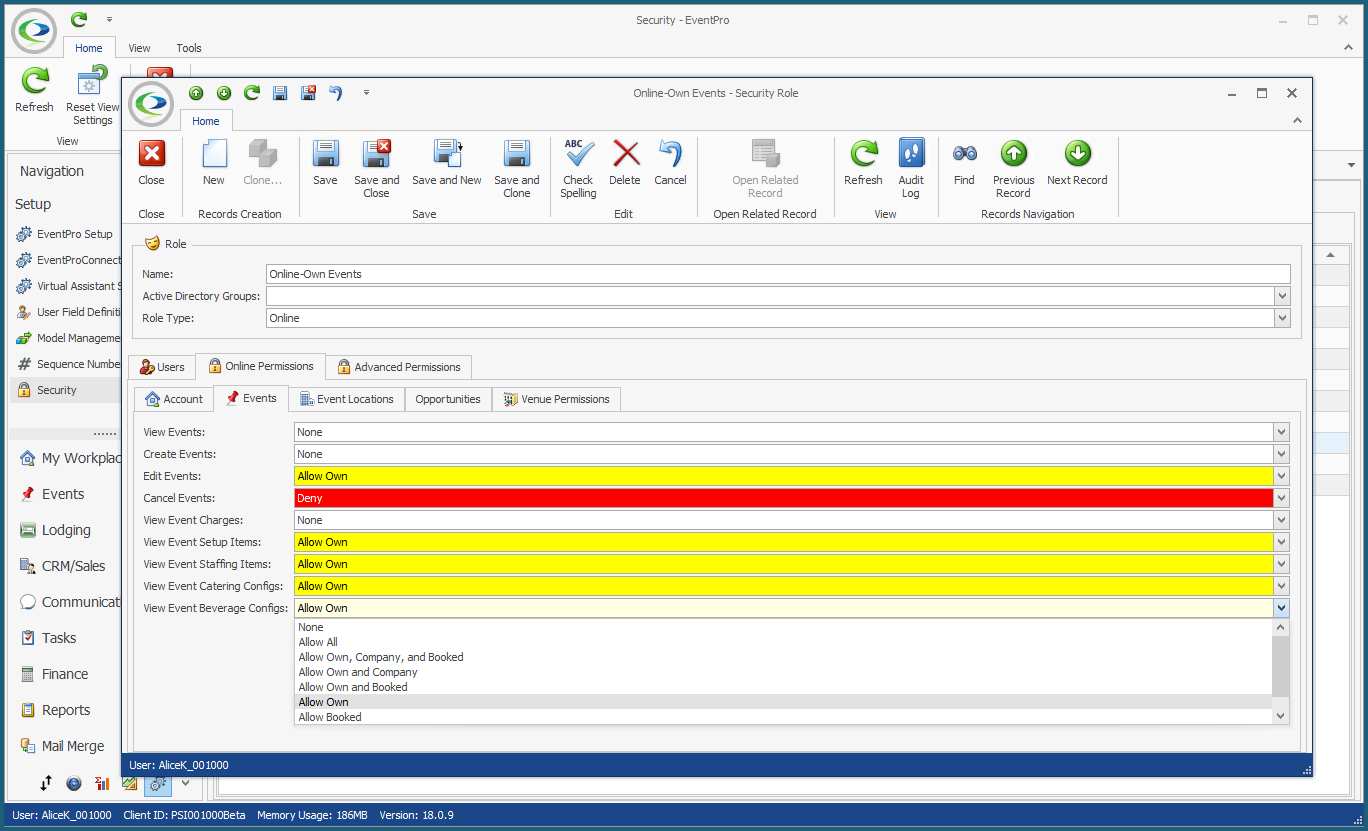Switch to the Opportunities sub-tab

pos(448,399)
